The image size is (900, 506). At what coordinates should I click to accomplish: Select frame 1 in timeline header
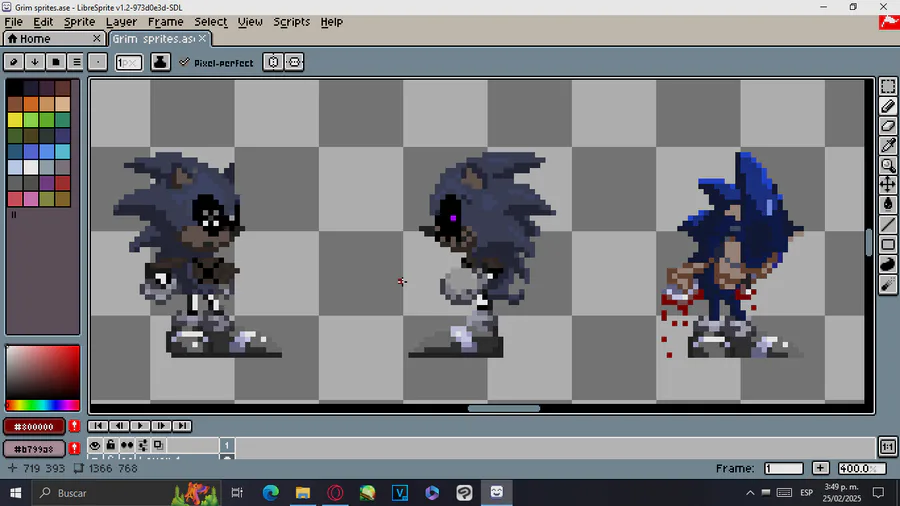227,445
